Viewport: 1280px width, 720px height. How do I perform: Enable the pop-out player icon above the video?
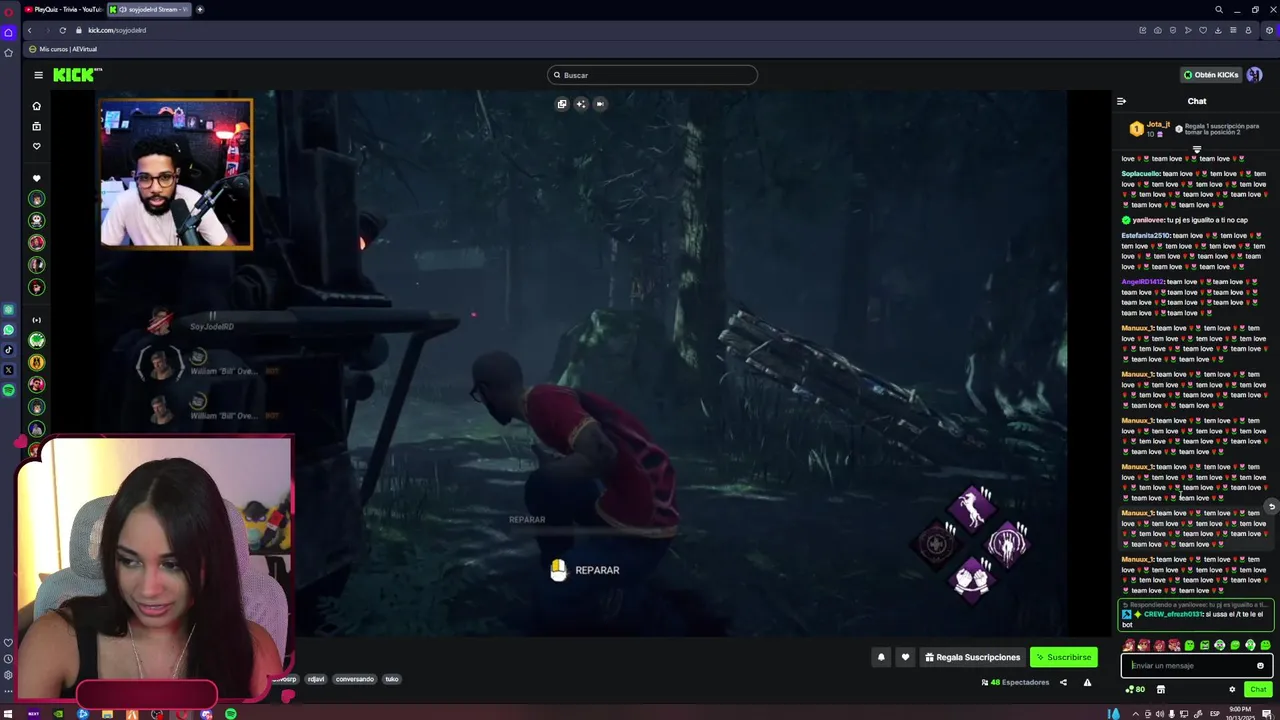pyautogui.click(x=562, y=104)
